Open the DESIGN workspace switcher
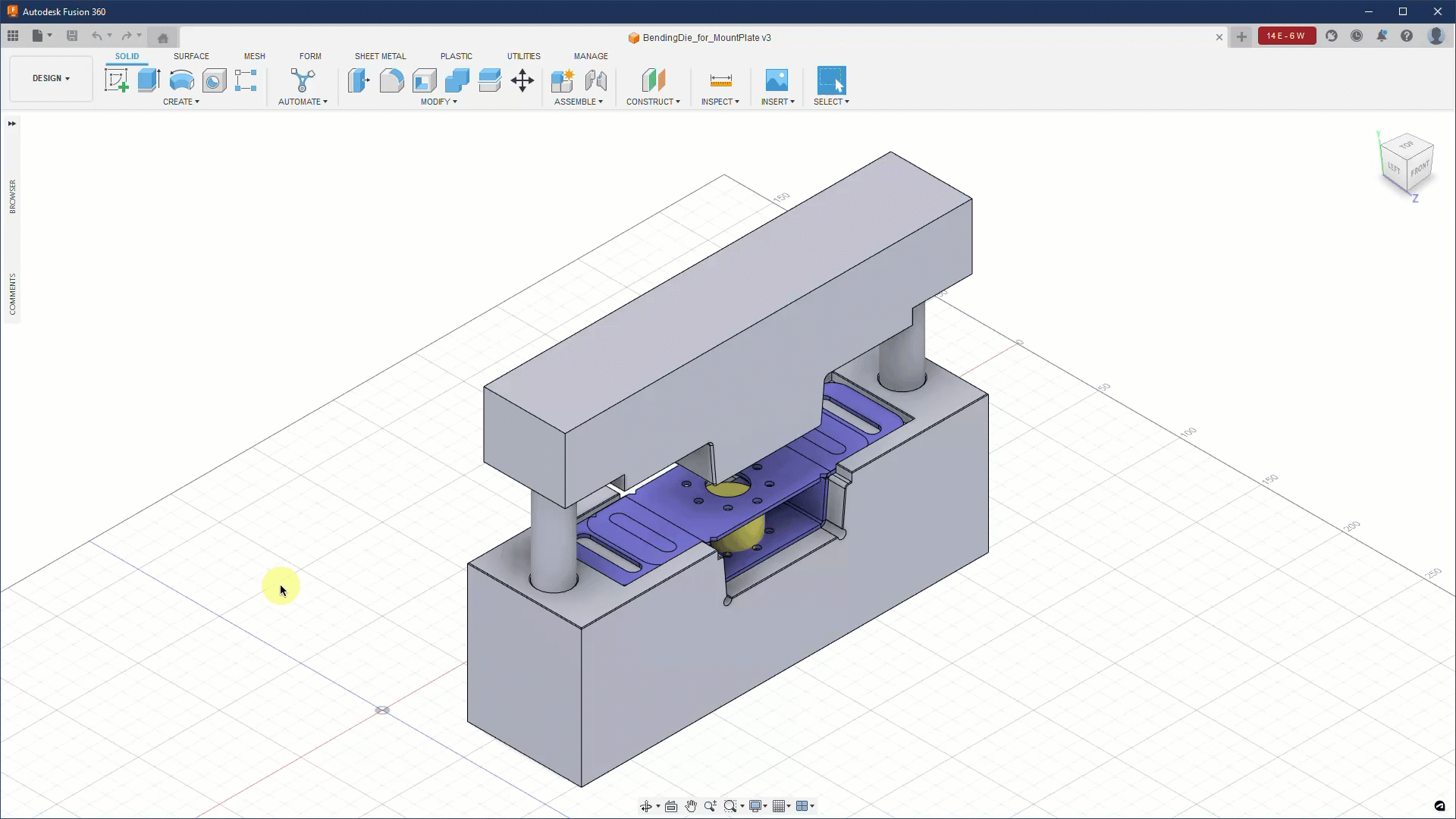1456x819 pixels. [50, 78]
